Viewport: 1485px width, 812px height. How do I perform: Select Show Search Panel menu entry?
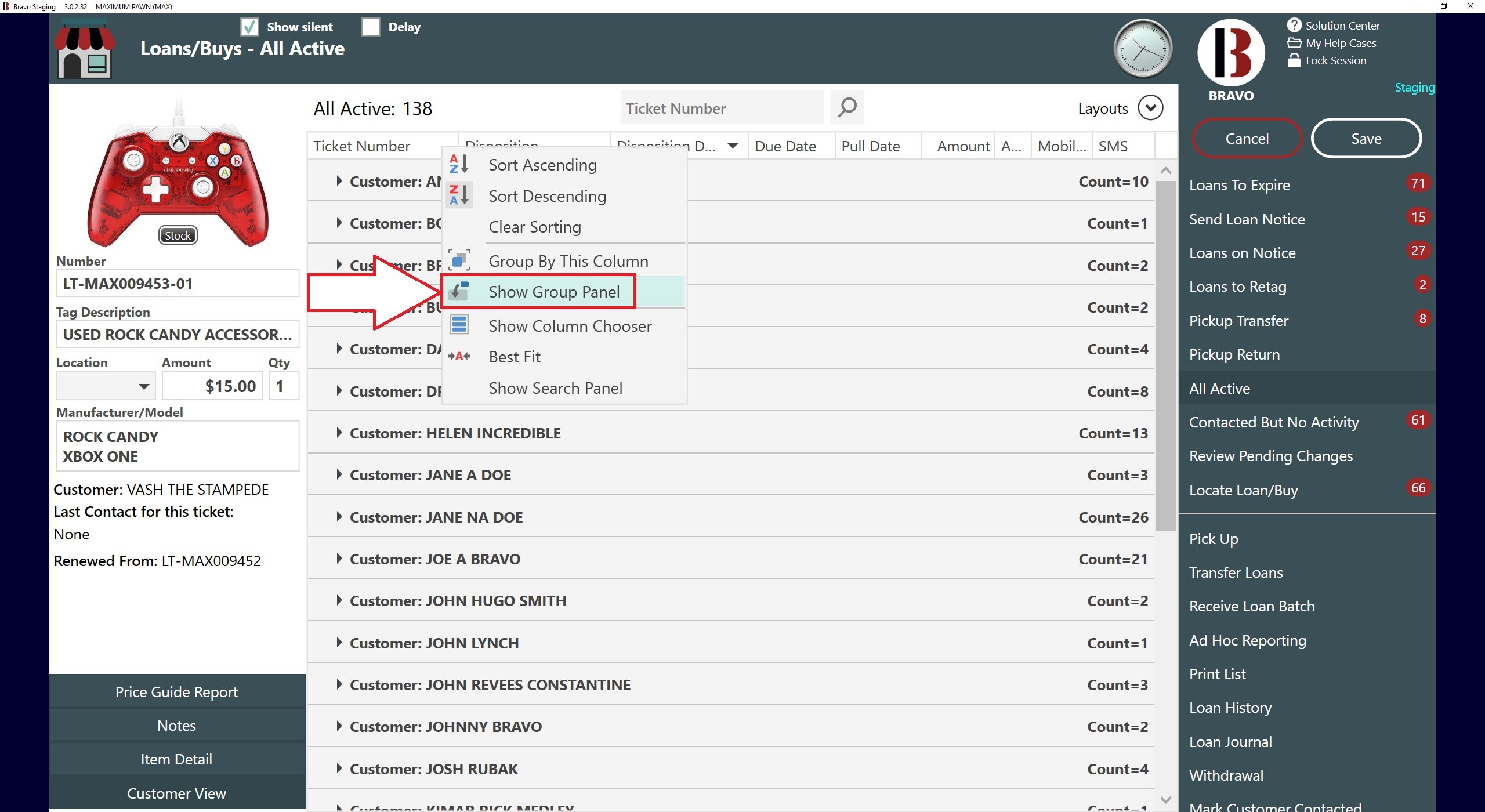[x=564, y=388]
